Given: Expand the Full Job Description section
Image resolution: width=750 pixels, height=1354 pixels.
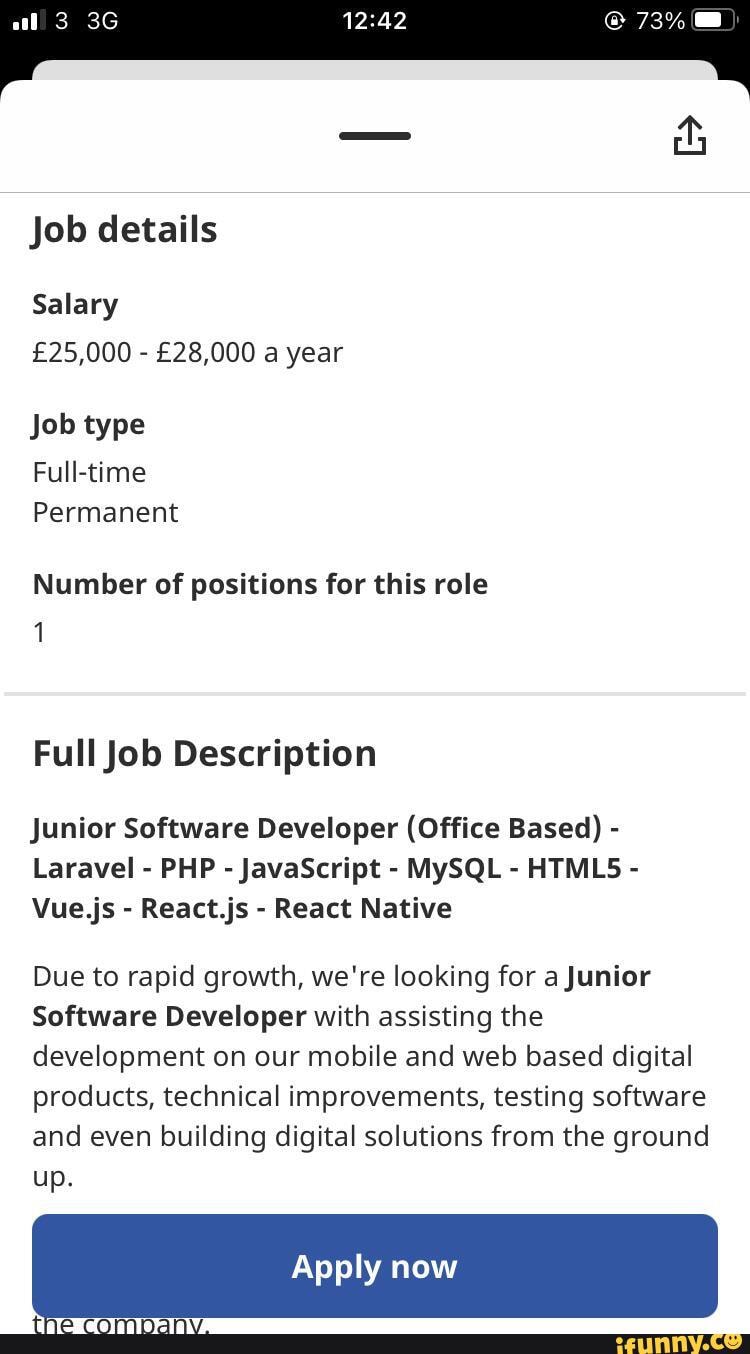Looking at the screenshot, I should click(204, 753).
